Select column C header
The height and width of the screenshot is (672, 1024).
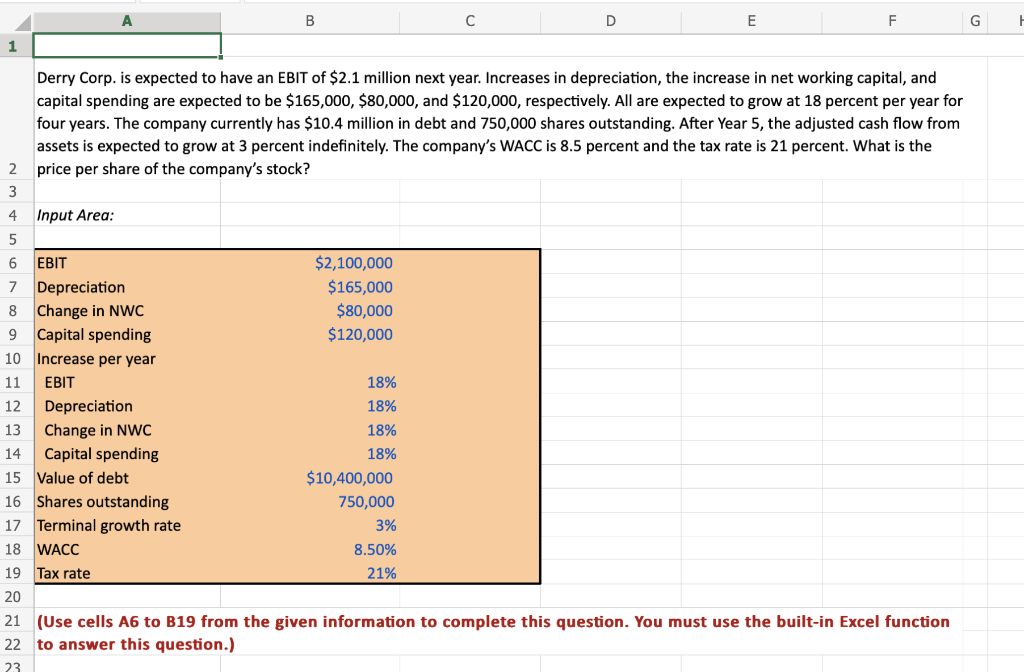tap(470, 22)
